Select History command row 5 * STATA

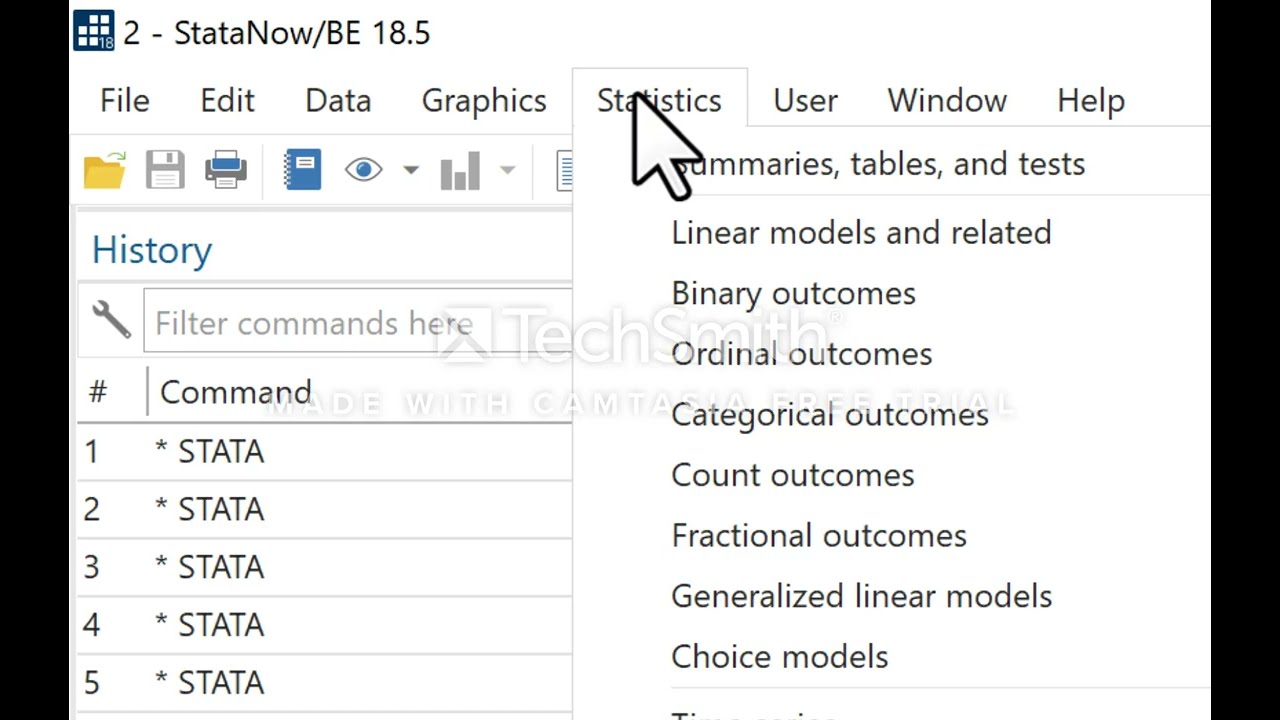(x=325, y=684)
